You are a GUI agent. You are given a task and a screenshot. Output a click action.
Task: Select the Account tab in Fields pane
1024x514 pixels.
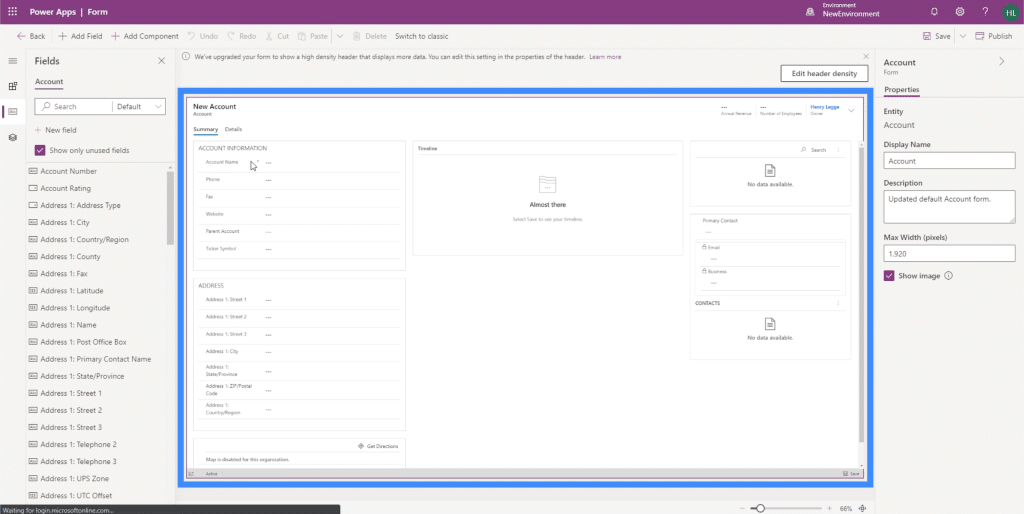pyautogui.click(x=49, y=82)
